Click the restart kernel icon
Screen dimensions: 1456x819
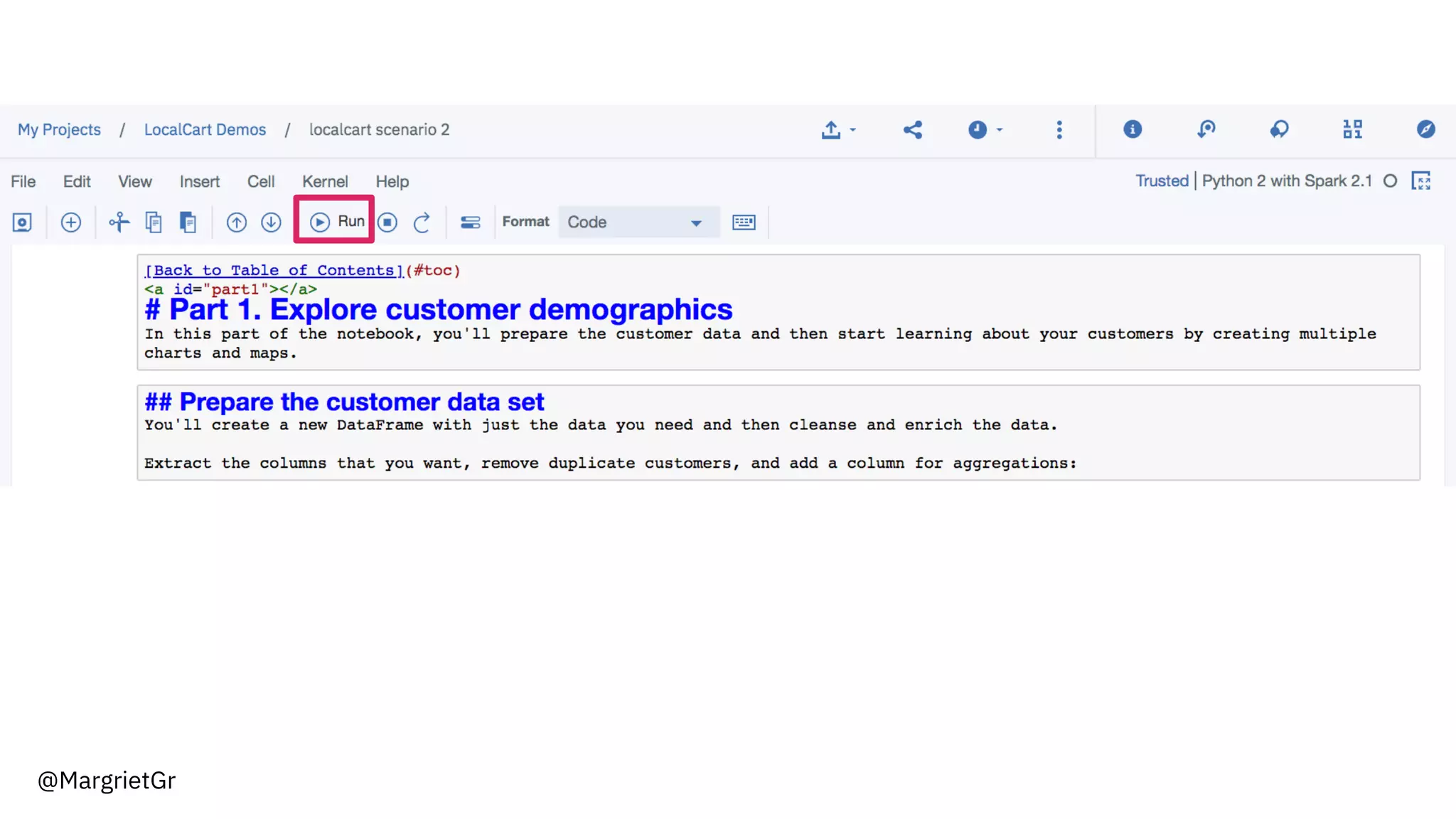422,223
